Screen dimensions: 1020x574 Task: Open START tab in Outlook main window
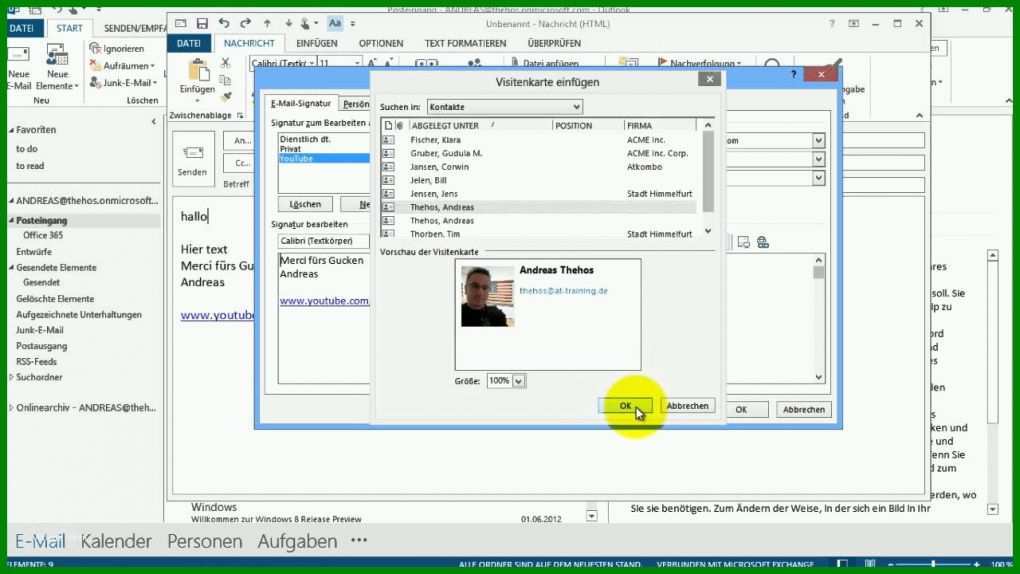click(x=69, y=28)
